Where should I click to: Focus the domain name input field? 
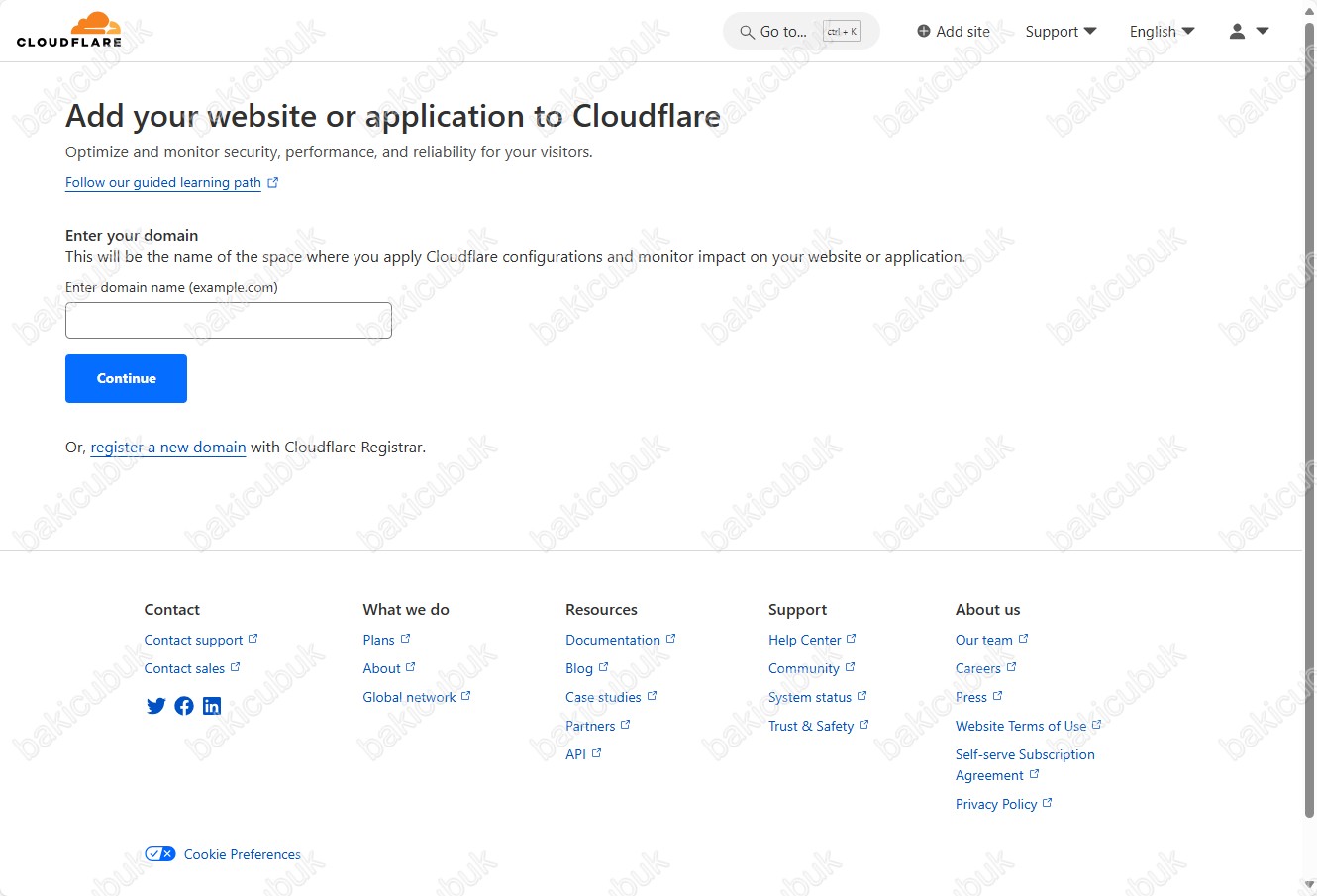click(x=229, y=320)
